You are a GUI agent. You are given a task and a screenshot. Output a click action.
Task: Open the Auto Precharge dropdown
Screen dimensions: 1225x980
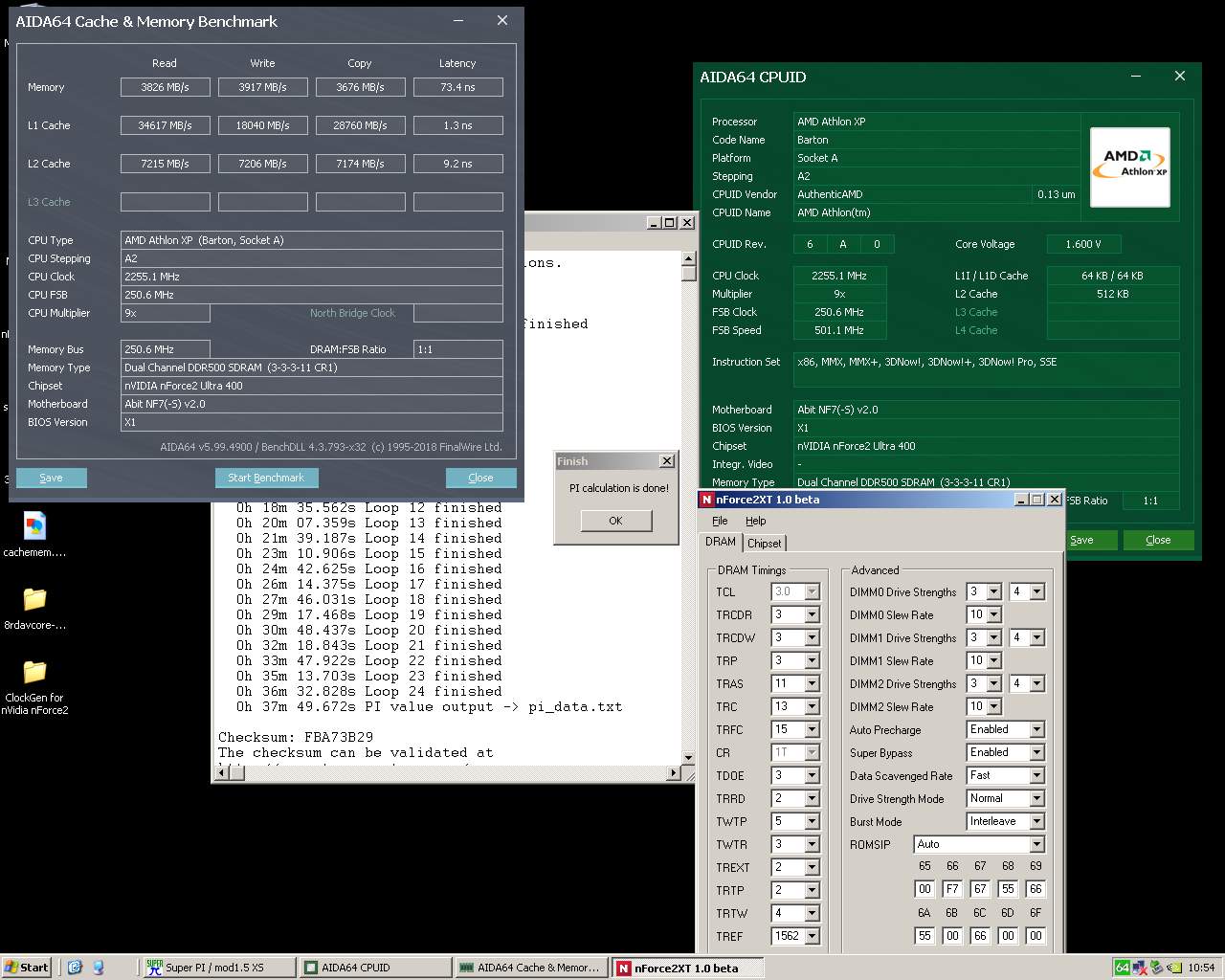1036,729
